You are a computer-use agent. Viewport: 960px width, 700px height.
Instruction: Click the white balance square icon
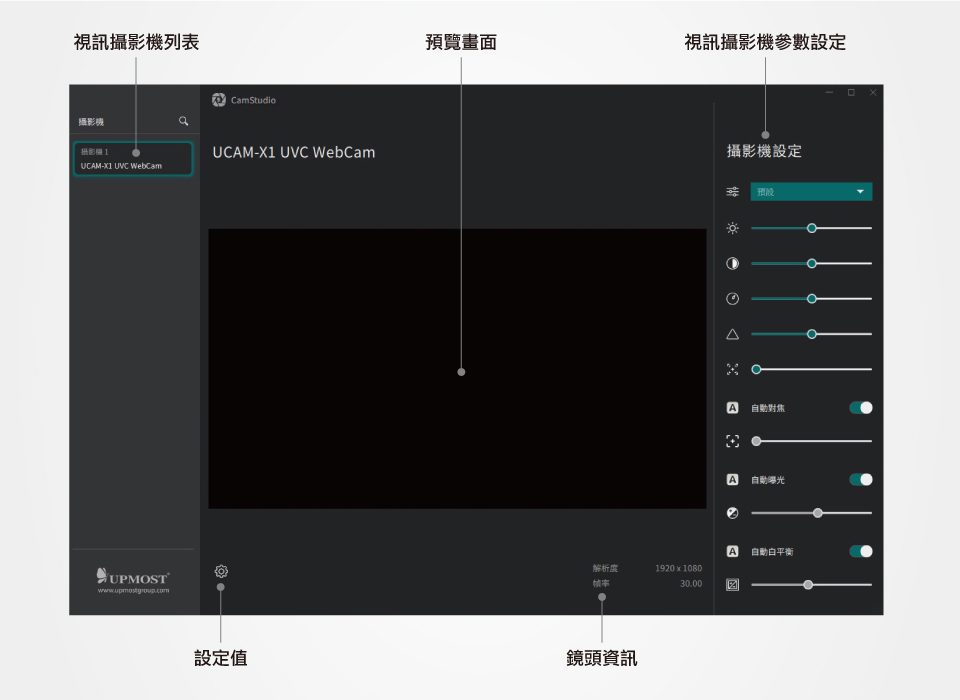click(732, 585)
